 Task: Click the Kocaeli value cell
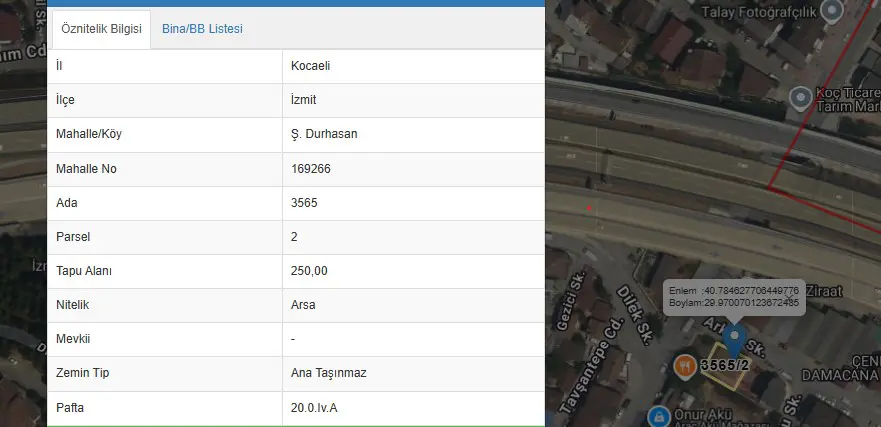(414, 66)
